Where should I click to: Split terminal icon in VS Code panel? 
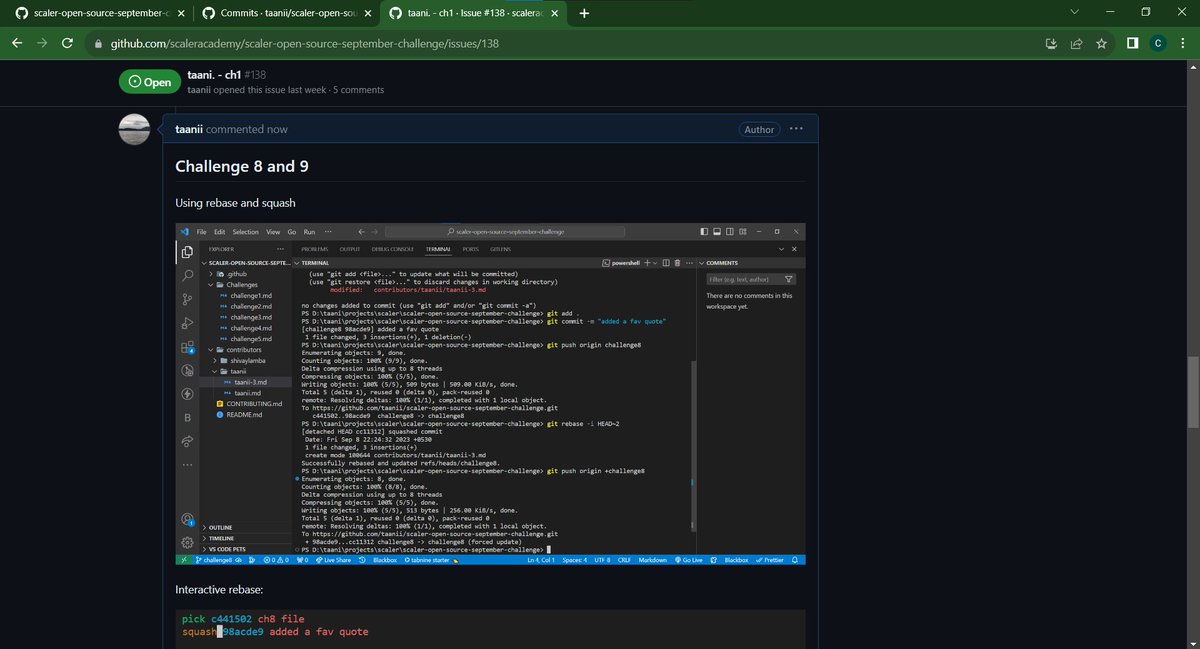click(666, 262)
